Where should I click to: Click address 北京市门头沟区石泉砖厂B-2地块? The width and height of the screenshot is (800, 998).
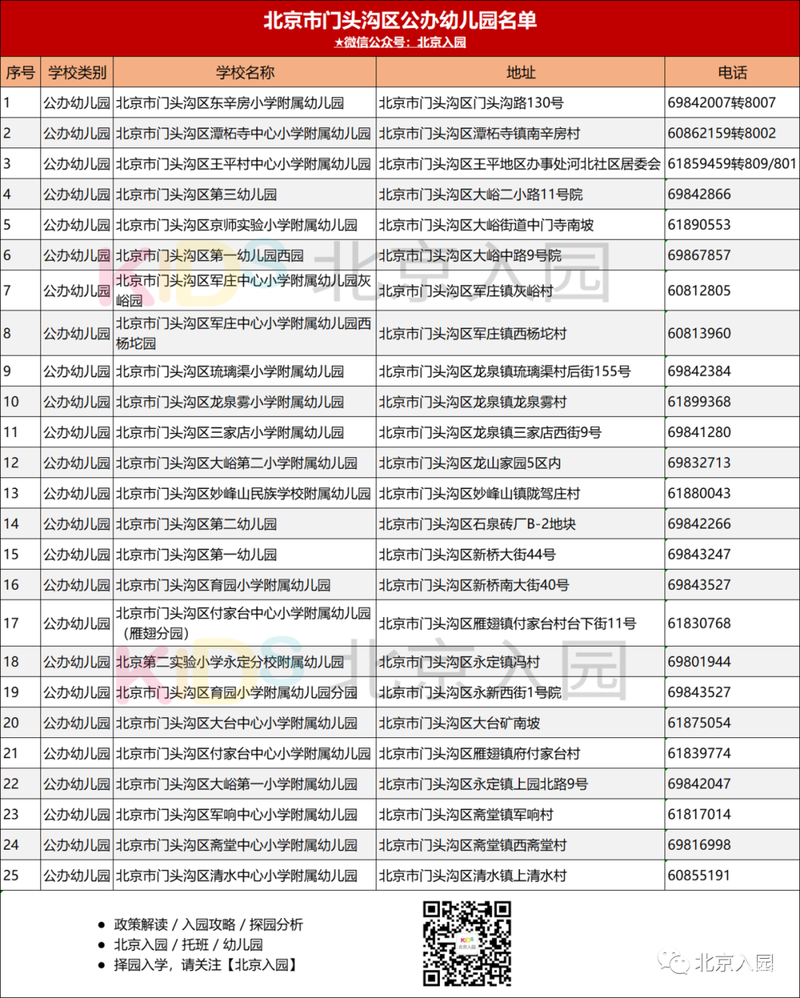(477, 524)
